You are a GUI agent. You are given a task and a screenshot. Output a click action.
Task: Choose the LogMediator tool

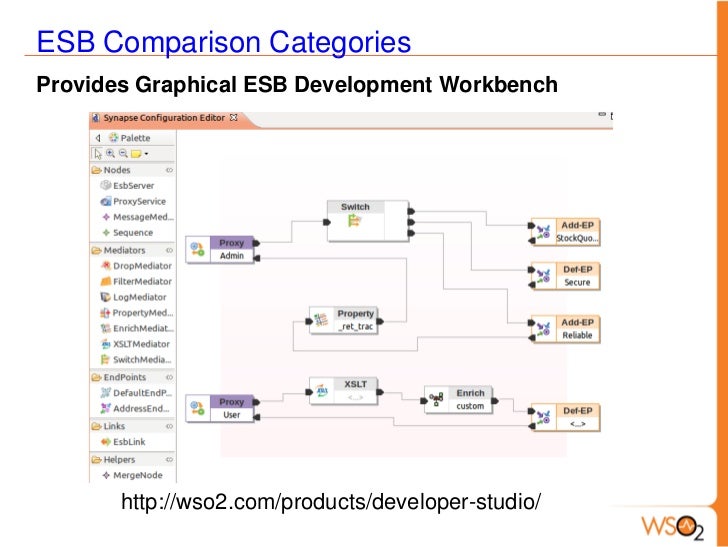[134, 297]
